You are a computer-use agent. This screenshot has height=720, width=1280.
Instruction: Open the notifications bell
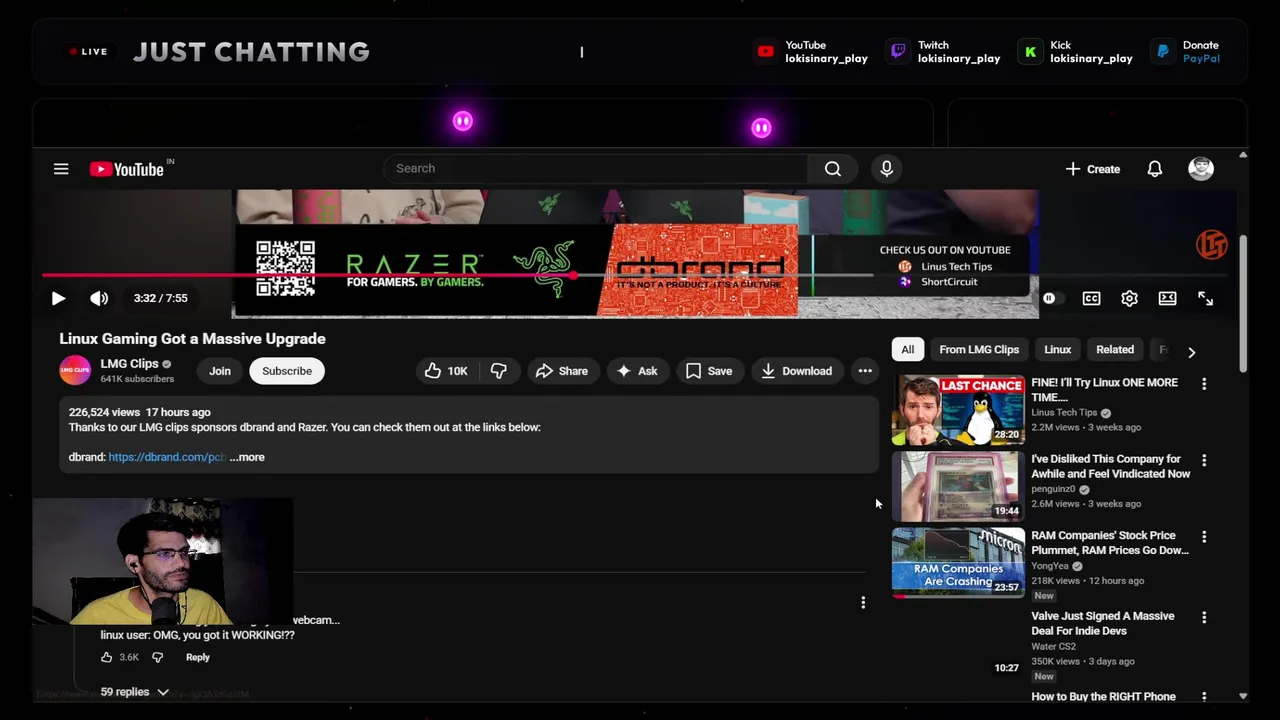point(1155,169)
